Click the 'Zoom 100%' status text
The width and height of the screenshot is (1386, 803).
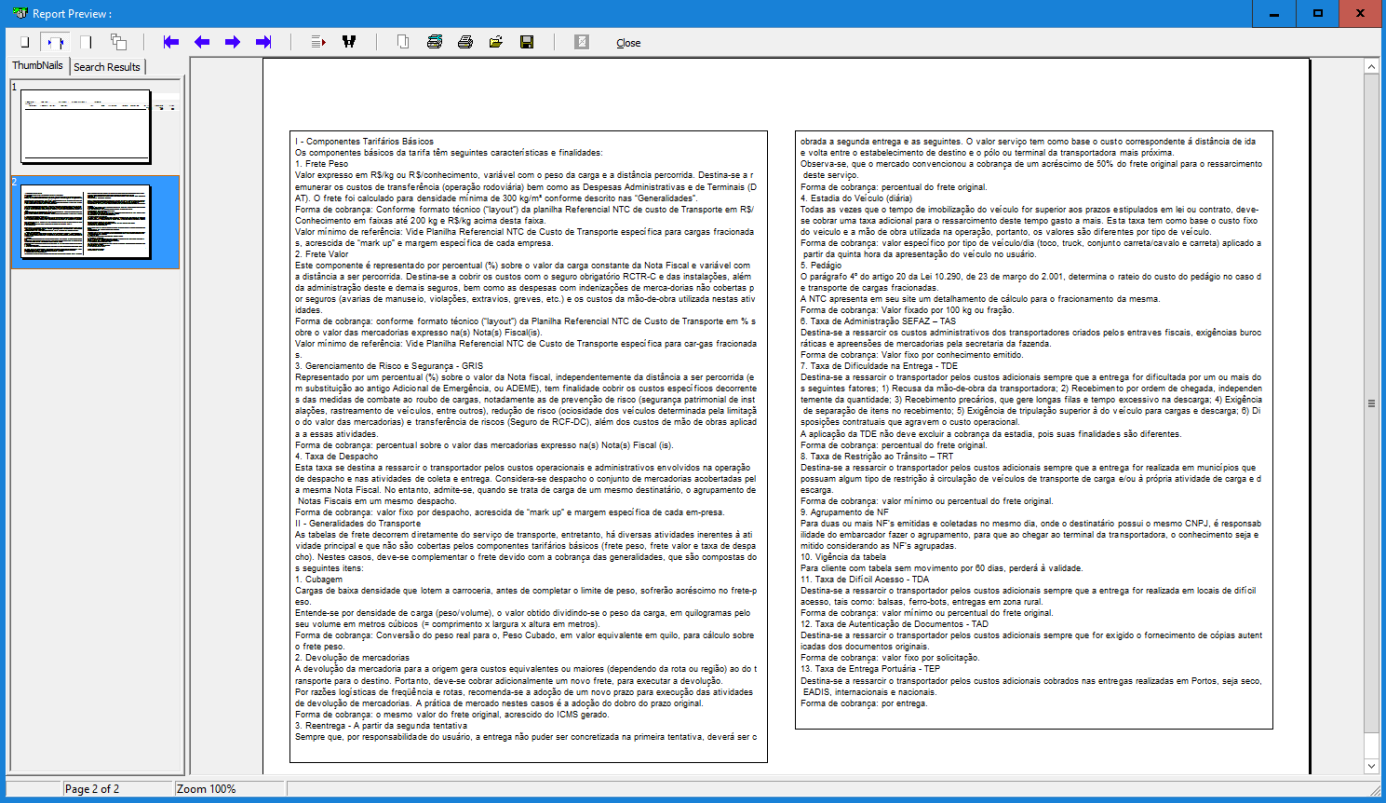(x=207, y=789)
